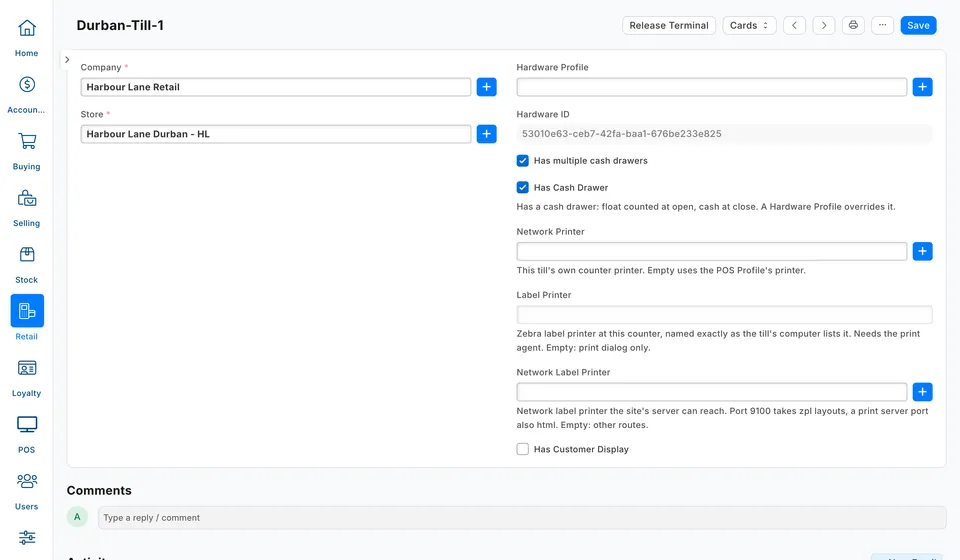The image size is (960, 560).
Task: Click the Durban-Till-1 page title
Action: [x=120, y=26]
